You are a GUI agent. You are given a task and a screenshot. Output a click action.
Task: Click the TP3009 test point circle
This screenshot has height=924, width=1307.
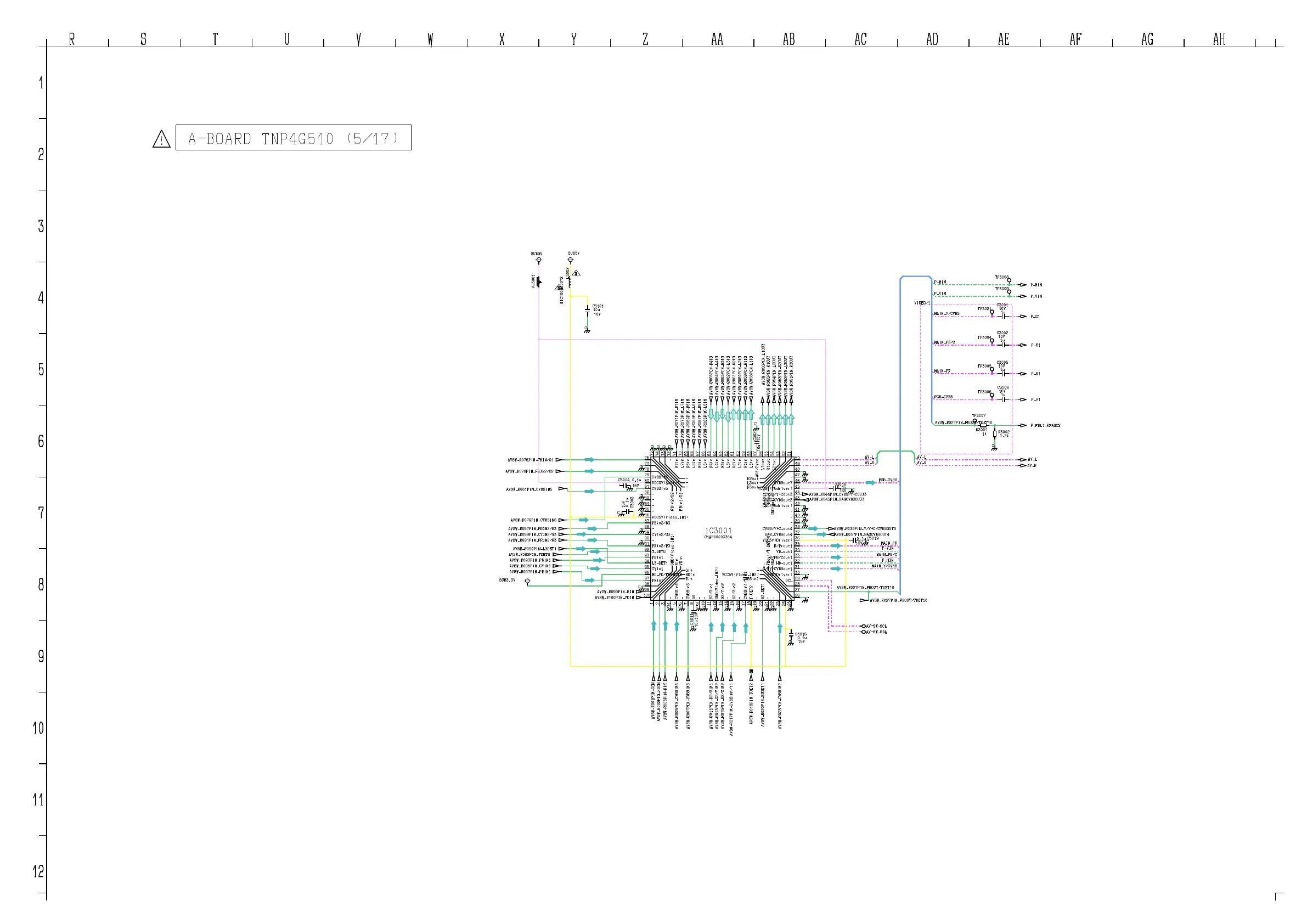[1009, 292]
